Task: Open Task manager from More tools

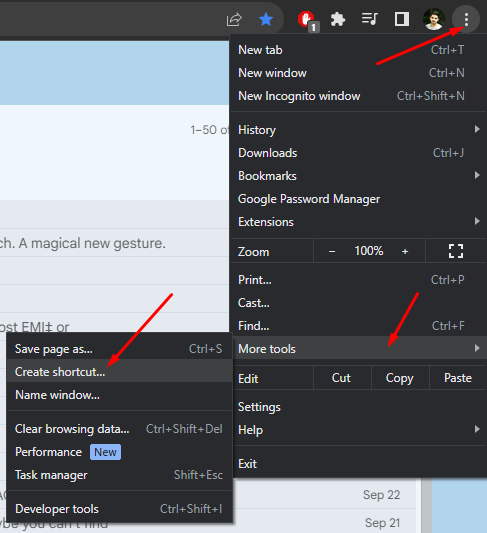Action: [119, 475]
